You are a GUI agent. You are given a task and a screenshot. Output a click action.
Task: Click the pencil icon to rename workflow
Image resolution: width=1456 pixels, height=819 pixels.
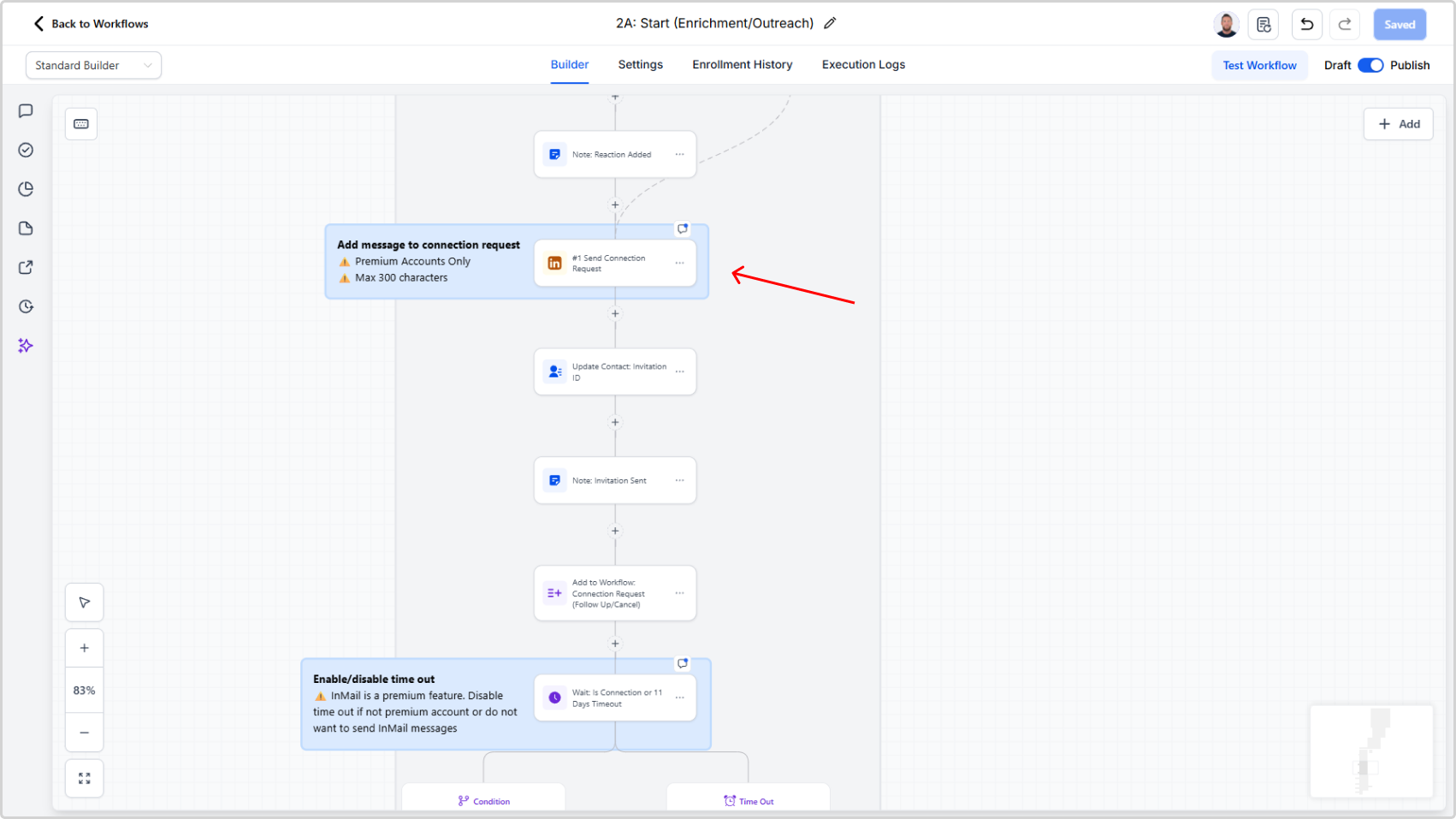click(x=830, y=24)
